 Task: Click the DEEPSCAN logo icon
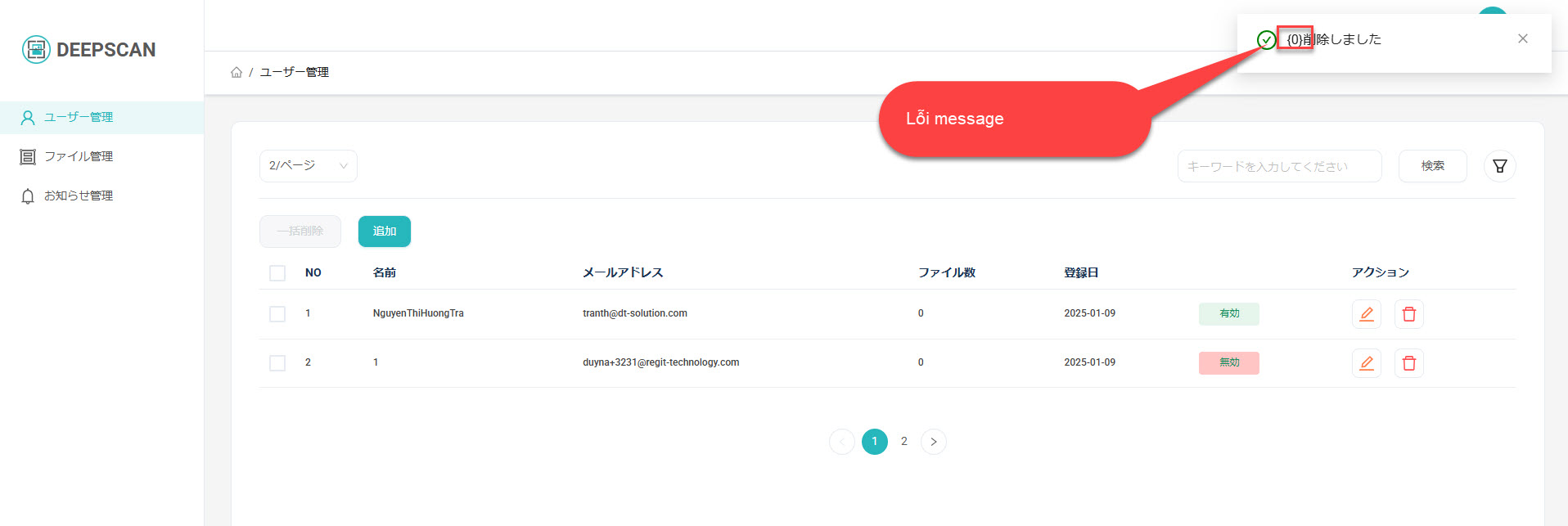36,50
